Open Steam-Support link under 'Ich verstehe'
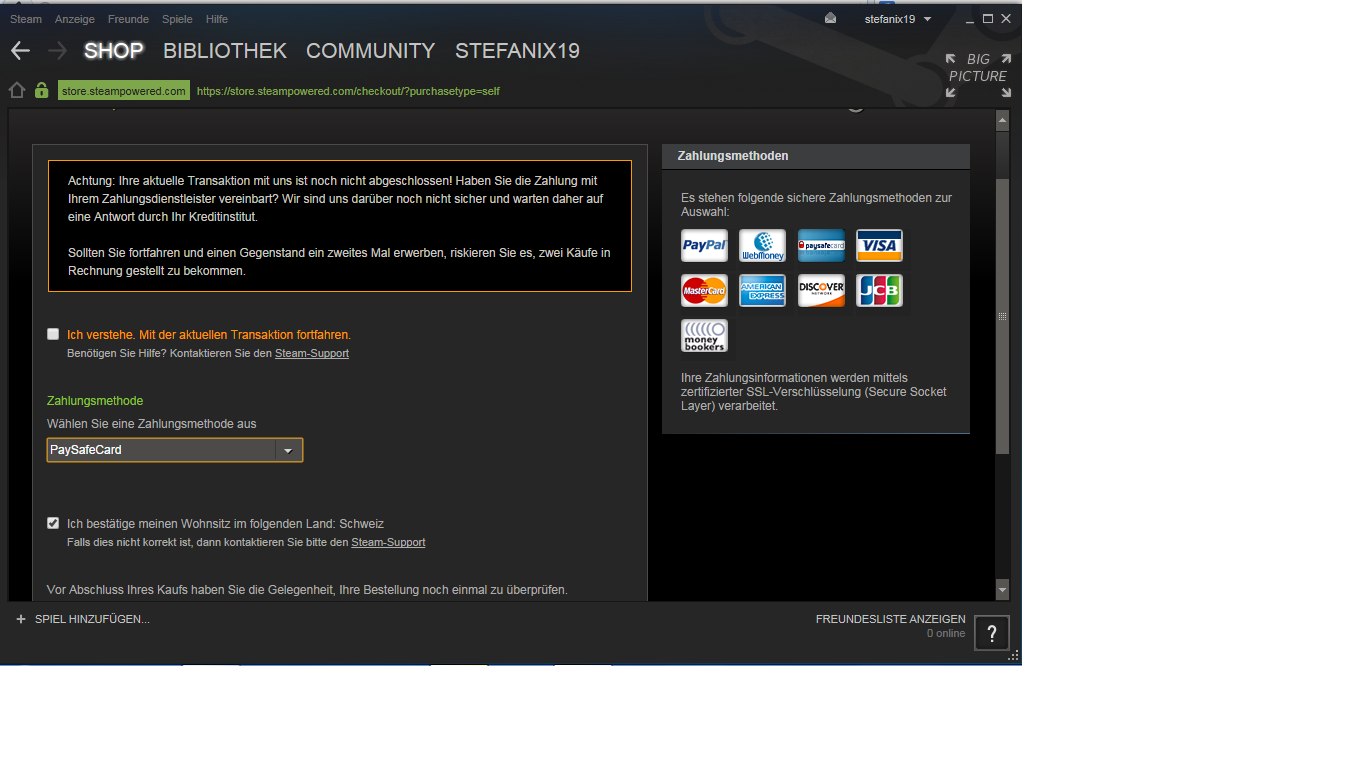Screen dimensions: 1366x768 tap(312, 353)
